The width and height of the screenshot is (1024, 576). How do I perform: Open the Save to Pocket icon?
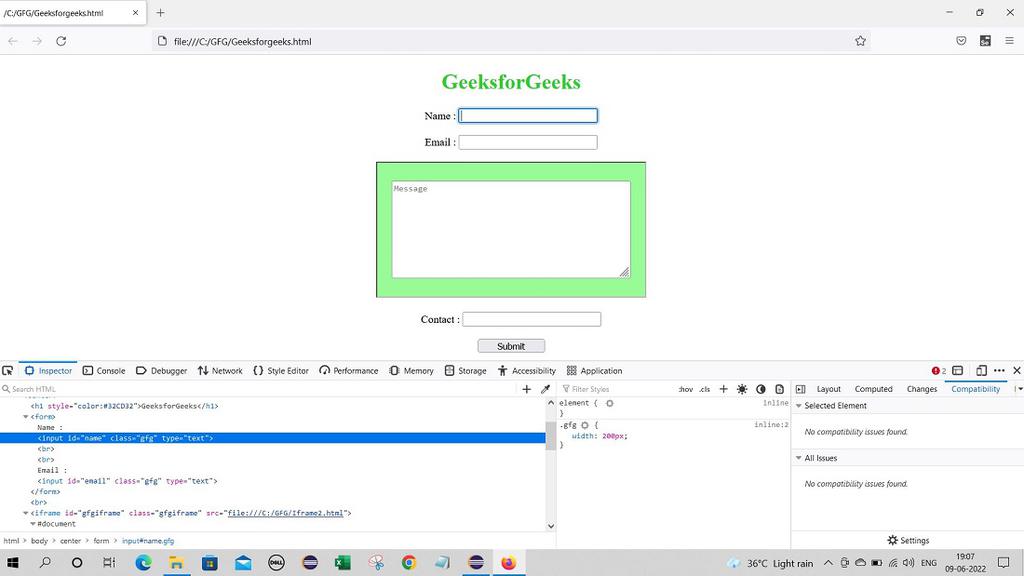tap(961, 41)
